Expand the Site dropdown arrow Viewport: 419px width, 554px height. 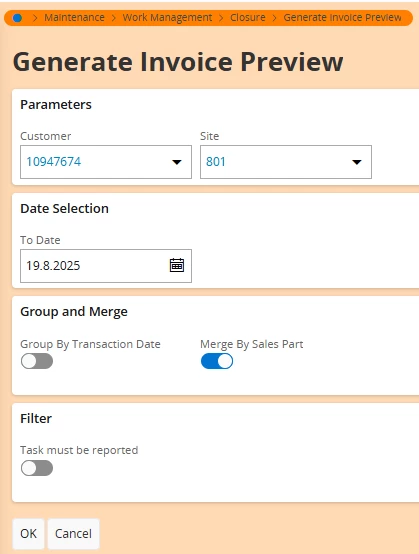point(357,162)
